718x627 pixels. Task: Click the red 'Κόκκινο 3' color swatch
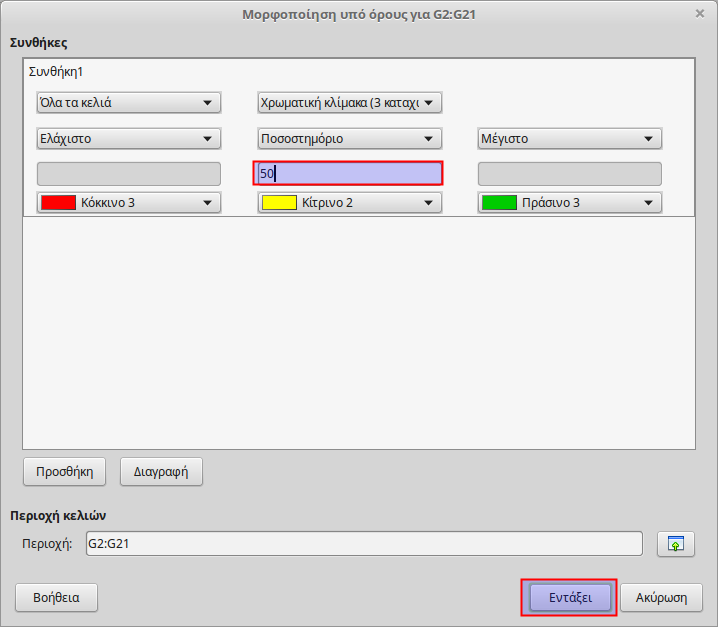coord(57,202)
